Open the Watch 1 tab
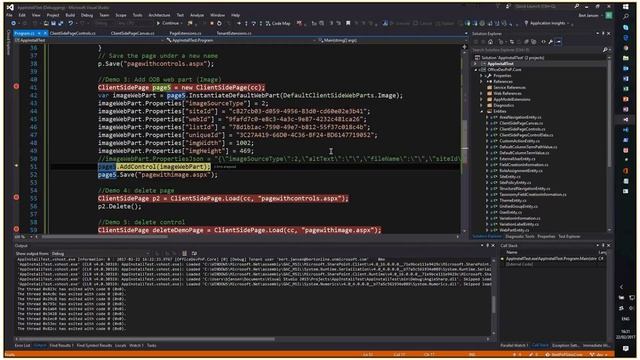Viewport: 640px width, 360px height. click(x=136, y=346)
